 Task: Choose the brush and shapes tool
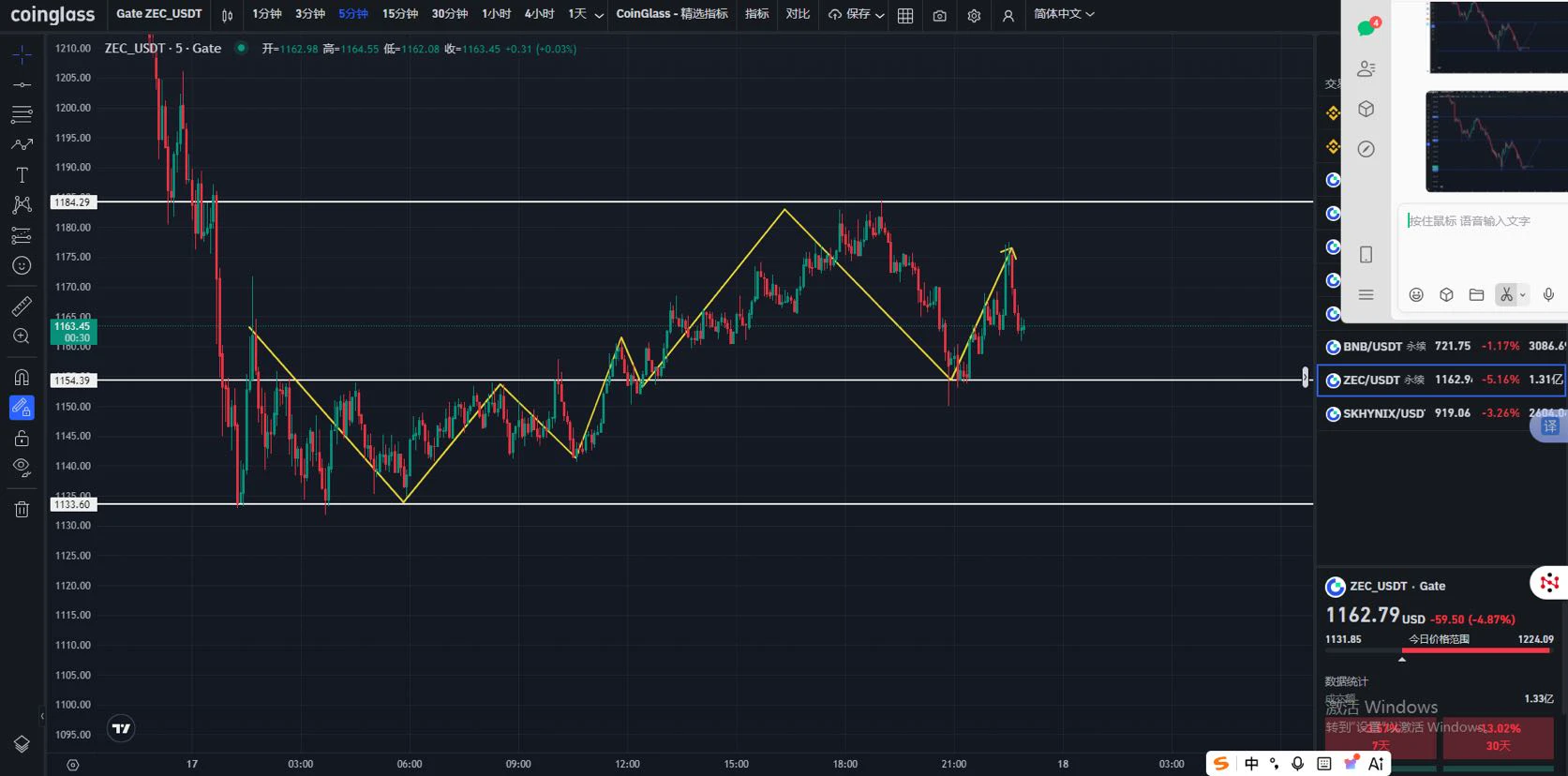[22, 145]
